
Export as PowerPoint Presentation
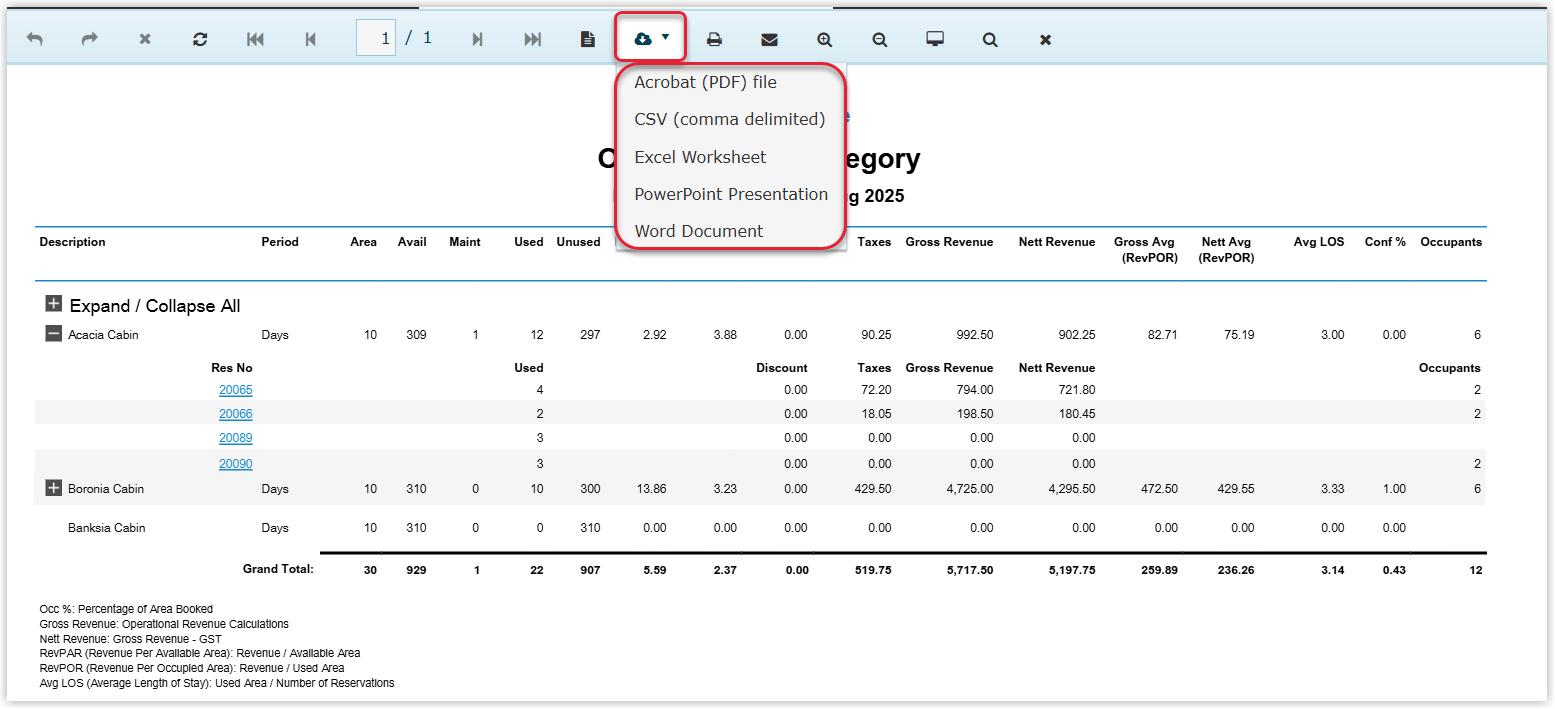click(x=731, y=194)
